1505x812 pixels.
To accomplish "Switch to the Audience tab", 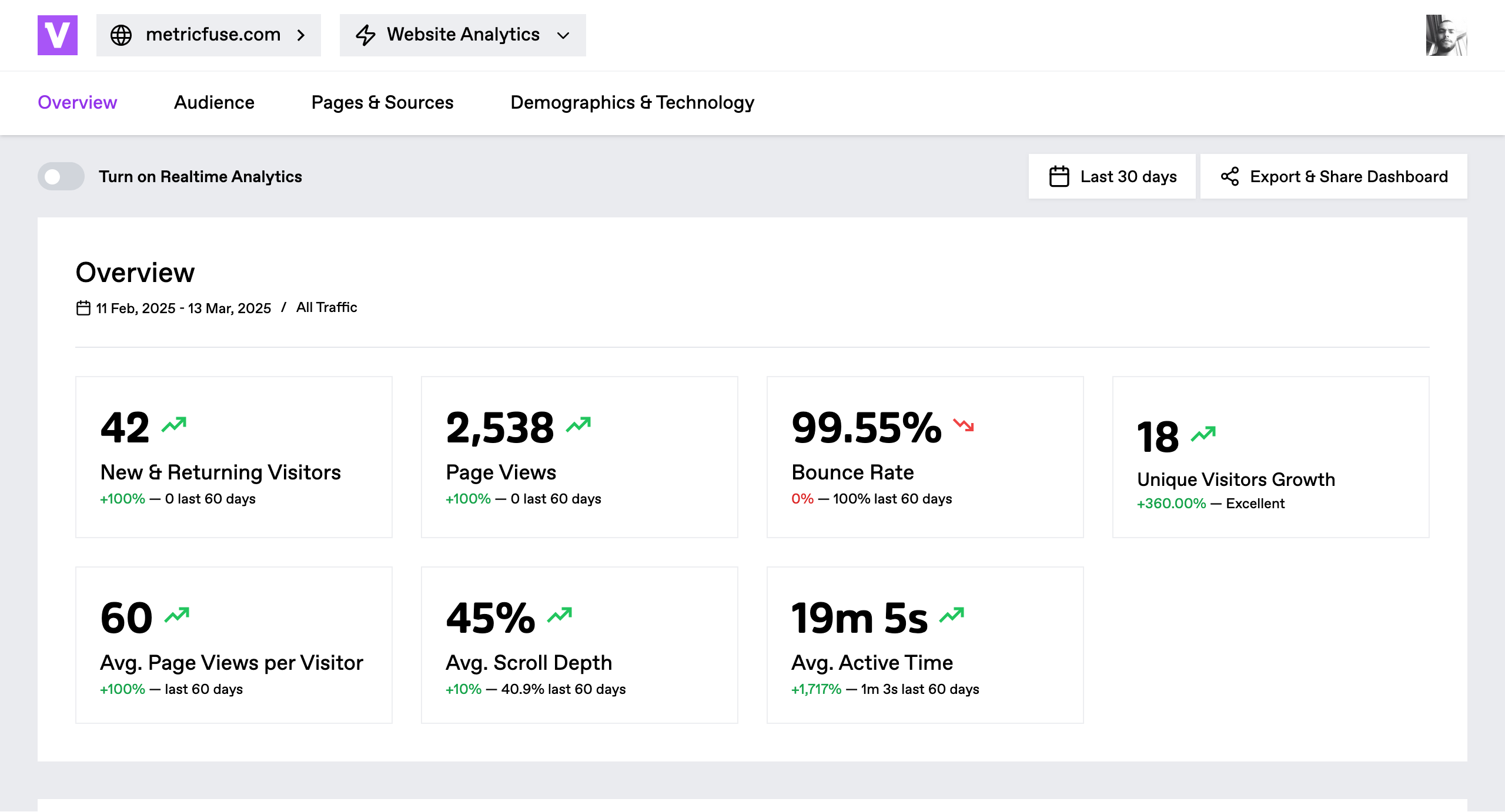I will [214, 102].
